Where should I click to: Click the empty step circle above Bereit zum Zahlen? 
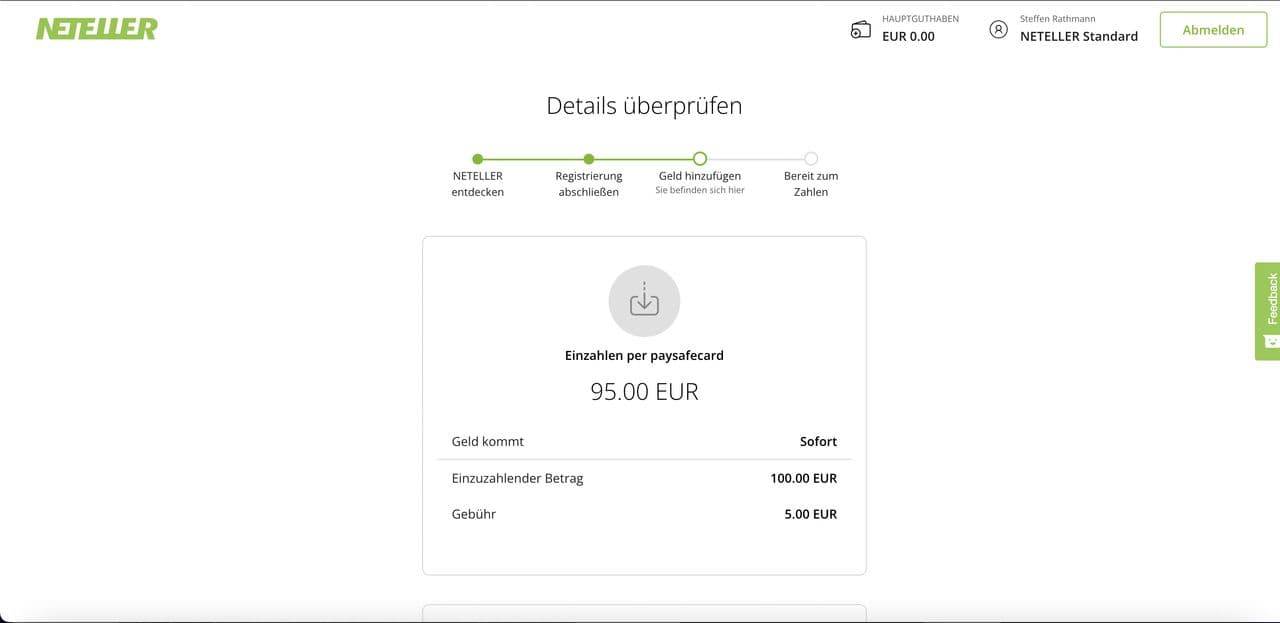tap(811, 158)
